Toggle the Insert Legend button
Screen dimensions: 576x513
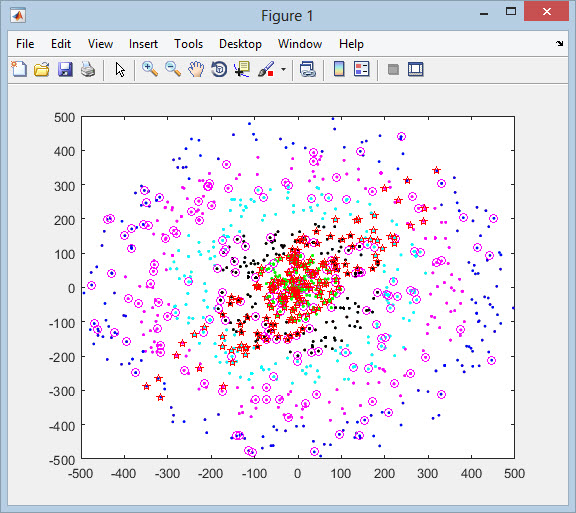pos(361,69)
